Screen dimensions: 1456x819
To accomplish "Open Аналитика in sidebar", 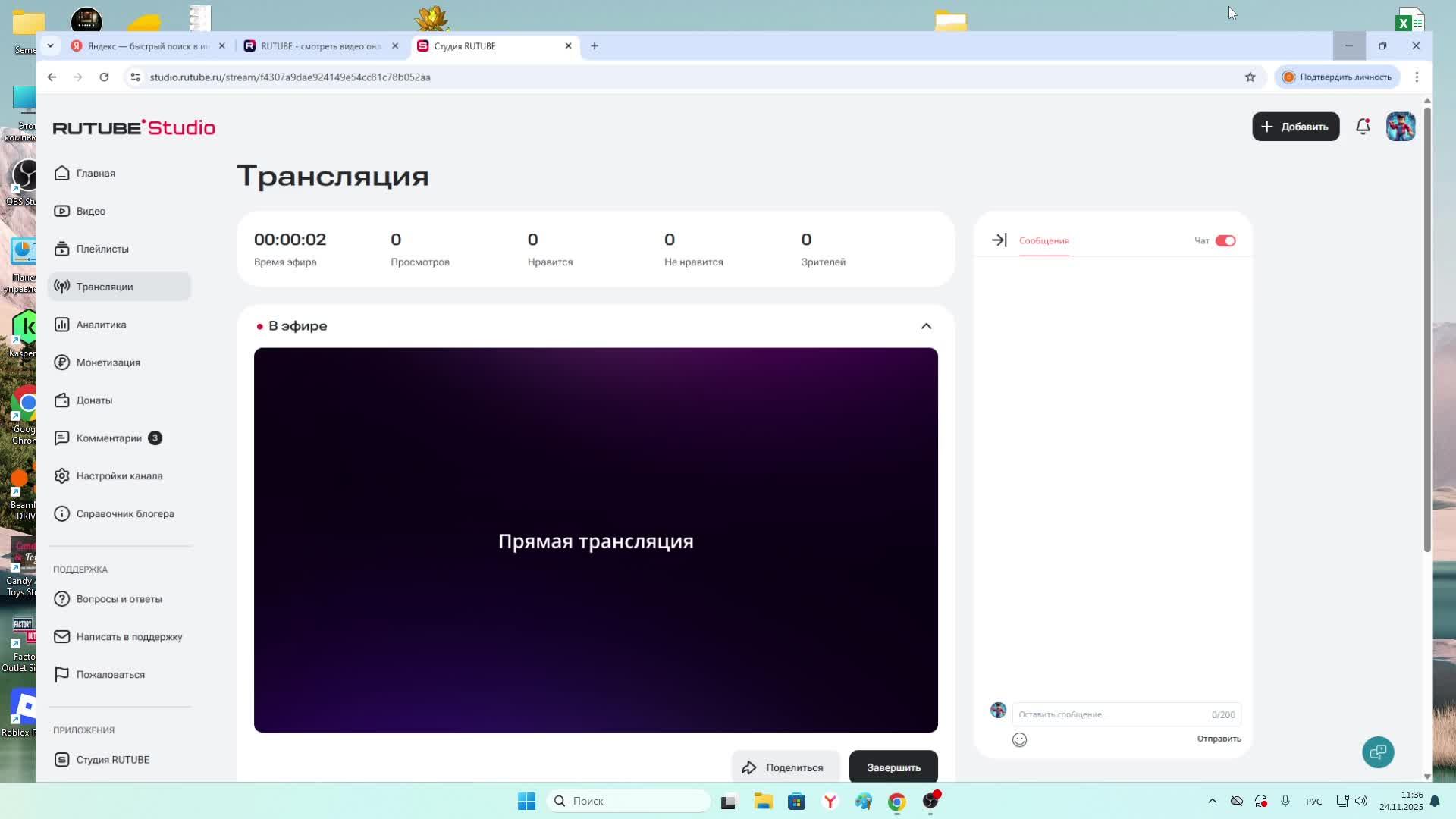I will coord(101,325).
